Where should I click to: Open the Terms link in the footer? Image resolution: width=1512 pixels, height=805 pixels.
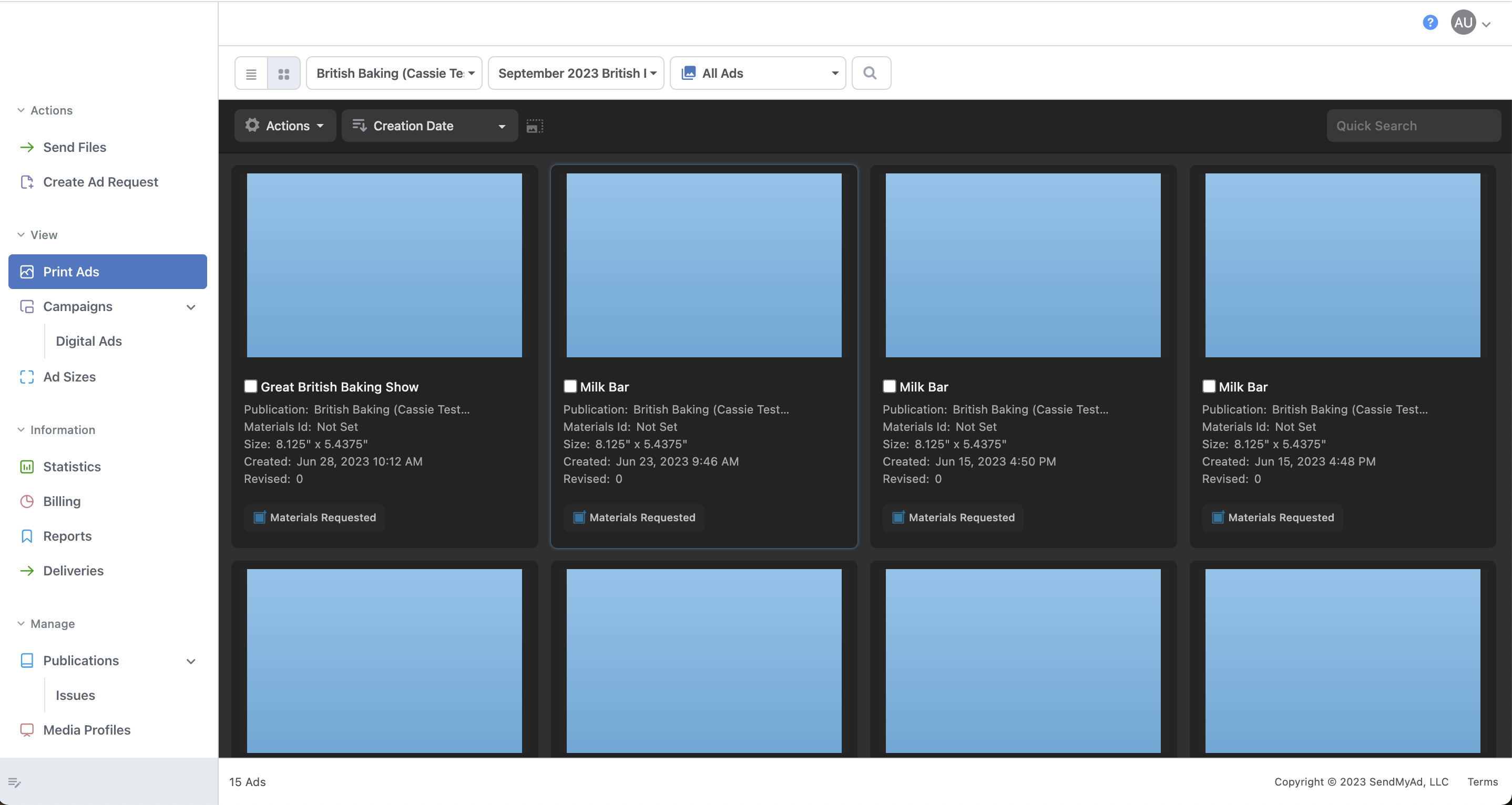pos(1483,781)
